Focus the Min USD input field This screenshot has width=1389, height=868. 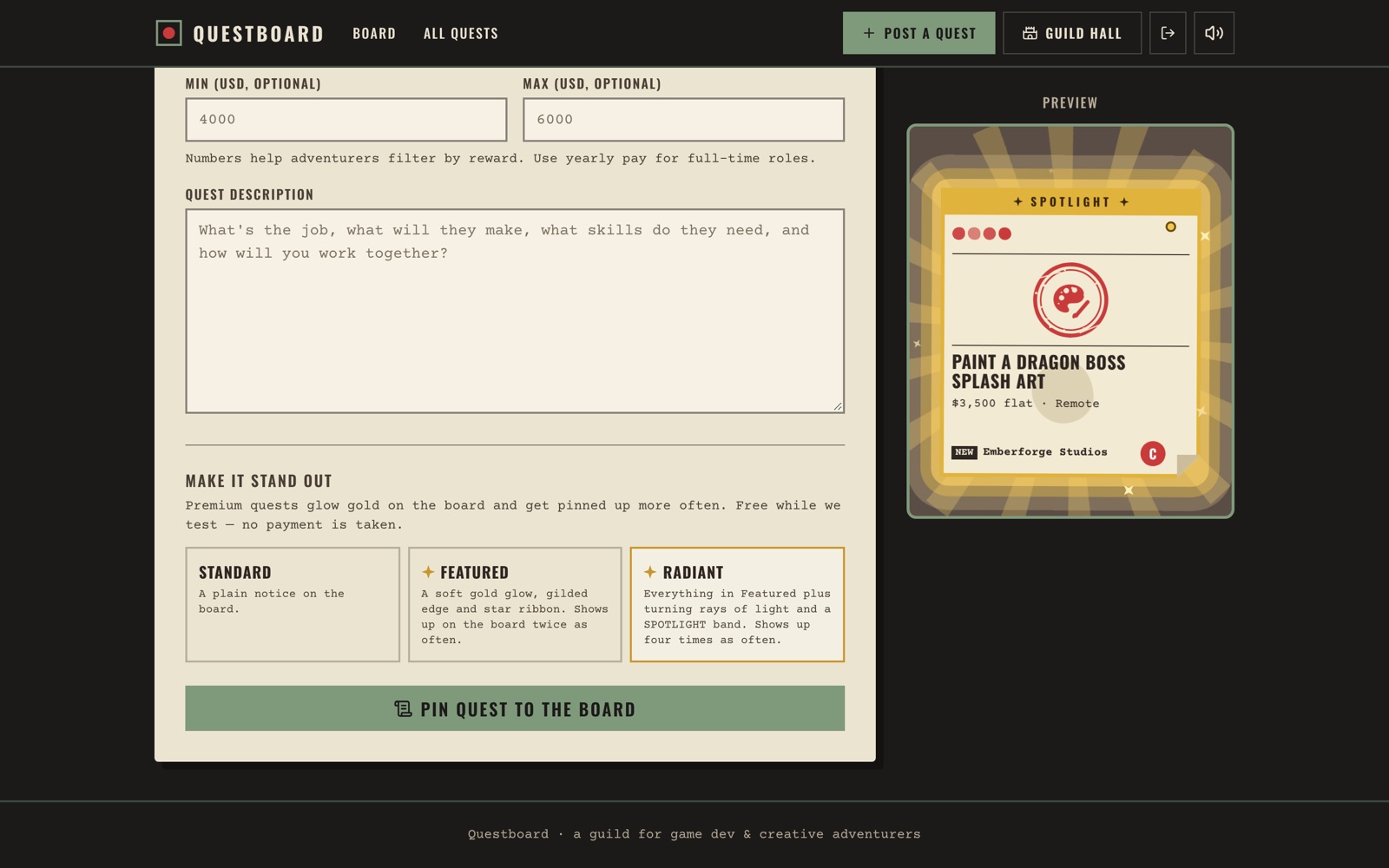tap(346, 120)
